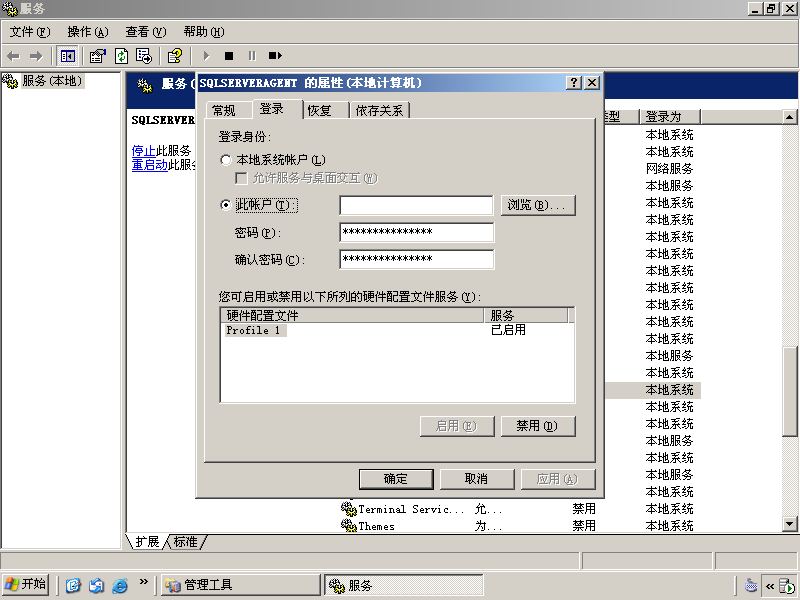Screen dimensions: 800x600
Task: Switch to 常规 tab
Action: 229,110
